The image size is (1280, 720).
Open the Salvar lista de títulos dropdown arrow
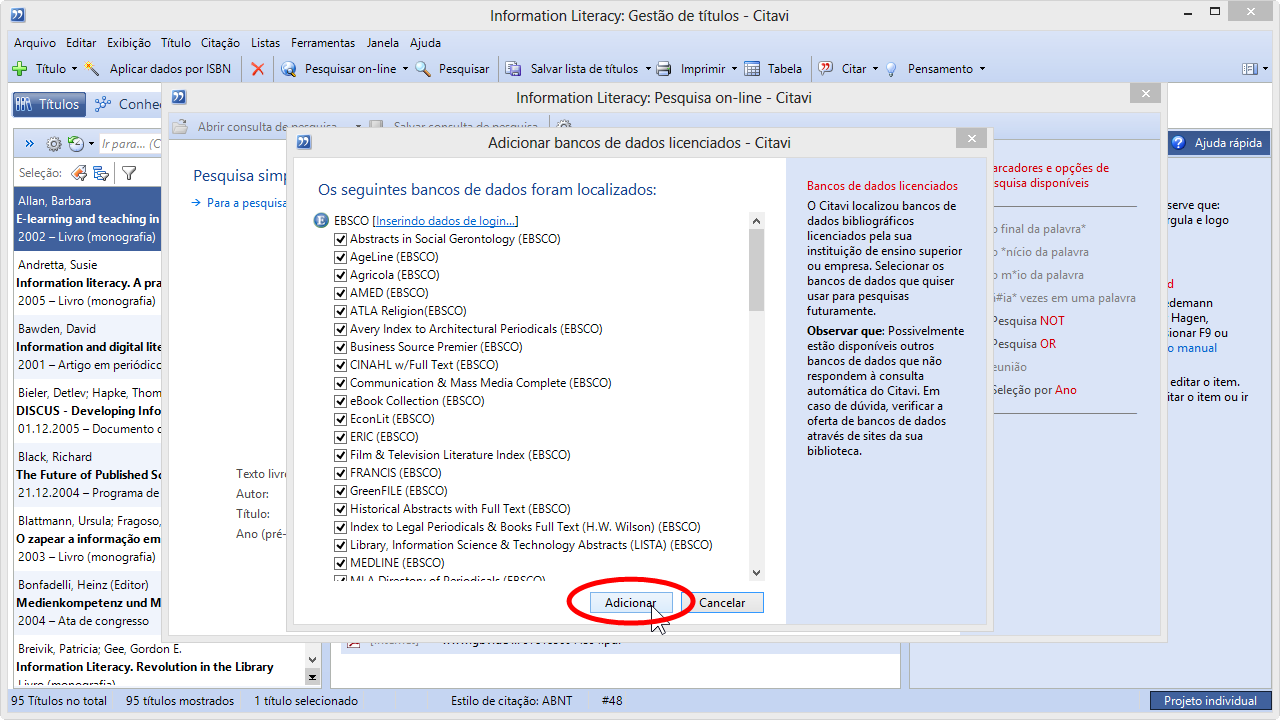point(647,69)
